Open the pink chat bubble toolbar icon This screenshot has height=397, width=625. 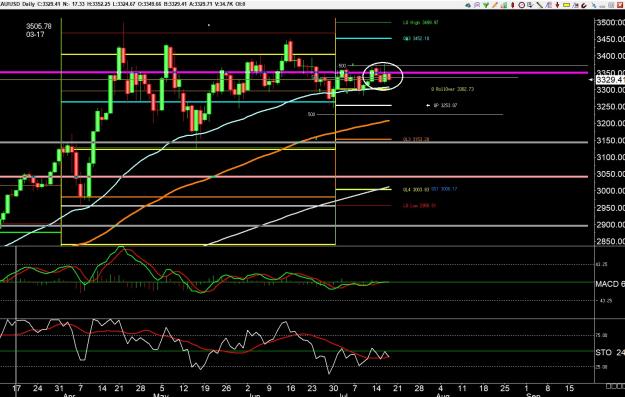coord(477,5)
